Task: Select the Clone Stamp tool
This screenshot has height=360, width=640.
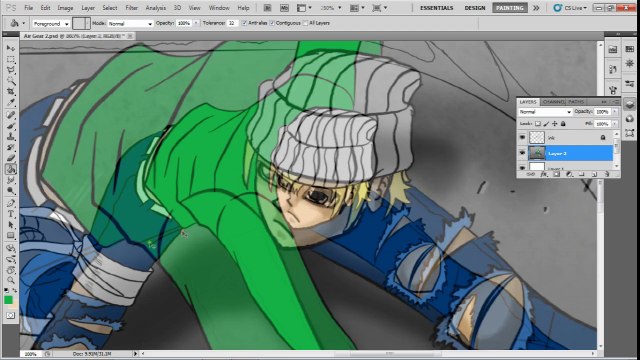Action: (11, 136)
